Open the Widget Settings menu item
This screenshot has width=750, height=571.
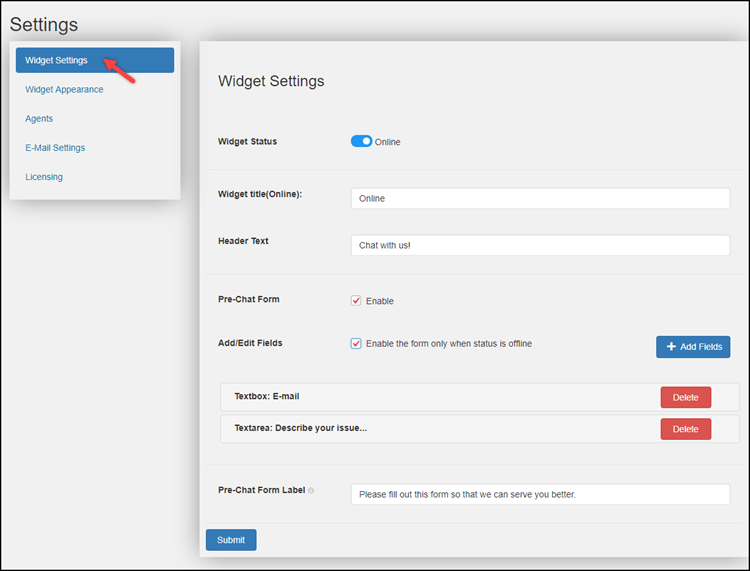tap(95, 60)
